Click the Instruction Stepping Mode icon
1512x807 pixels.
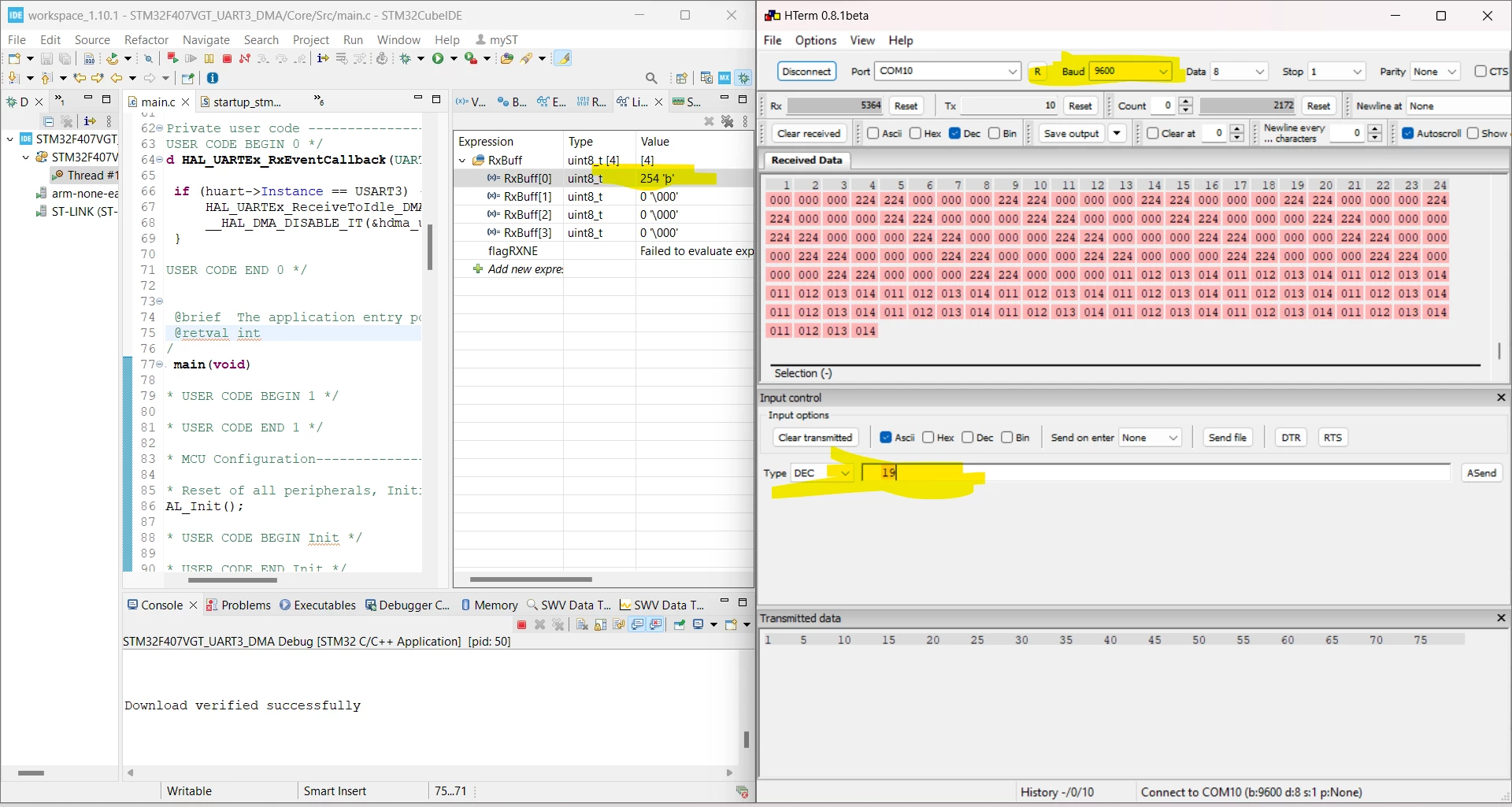(x=322, y=58)
